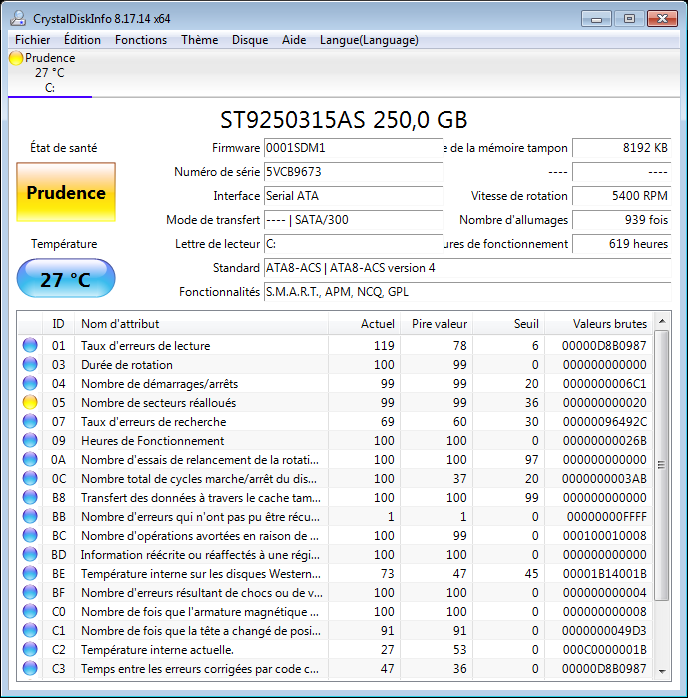Image resolution: width=688 pixels, height=698 pixels.
Task: Click the yellow Prudence disk icon in drive bar
Action: click(x=16, y=58)
